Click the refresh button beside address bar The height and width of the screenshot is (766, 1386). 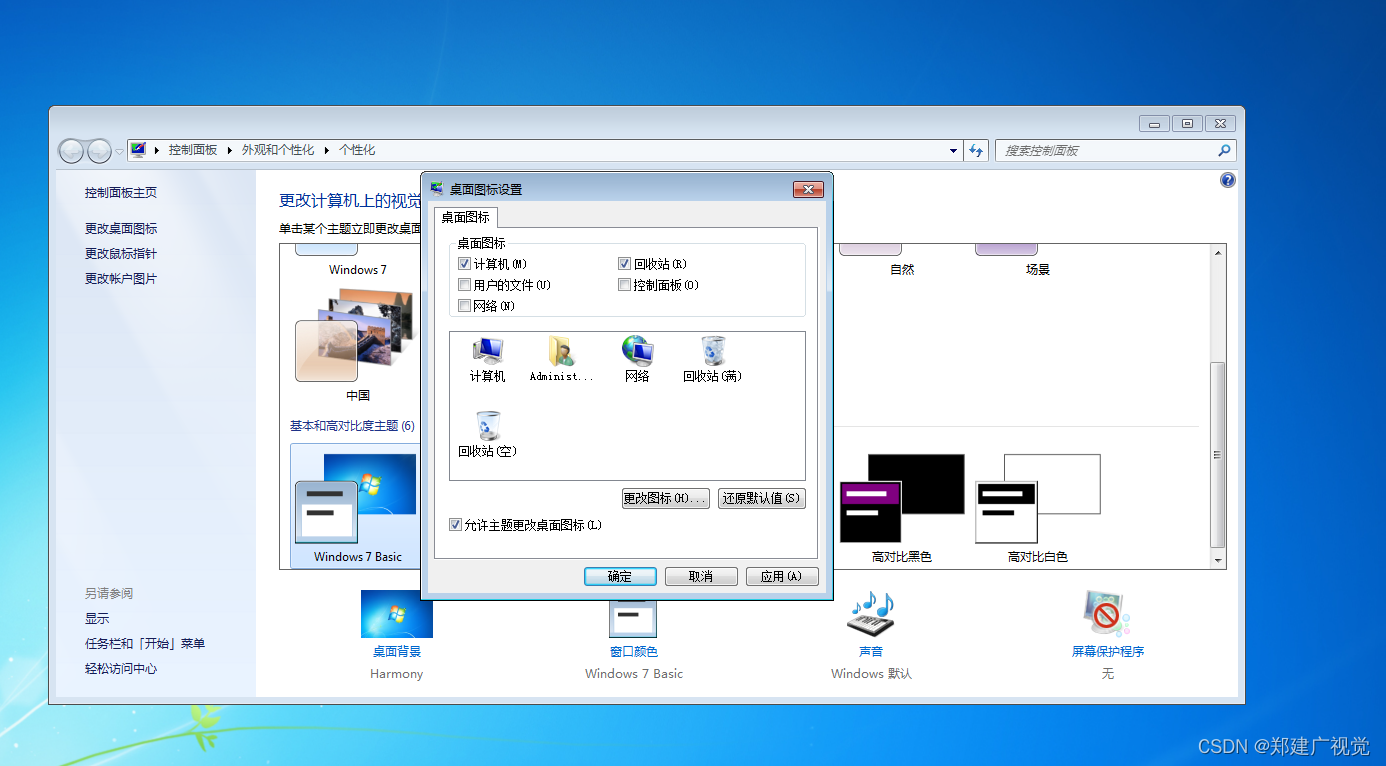click(x=976, y=150)
